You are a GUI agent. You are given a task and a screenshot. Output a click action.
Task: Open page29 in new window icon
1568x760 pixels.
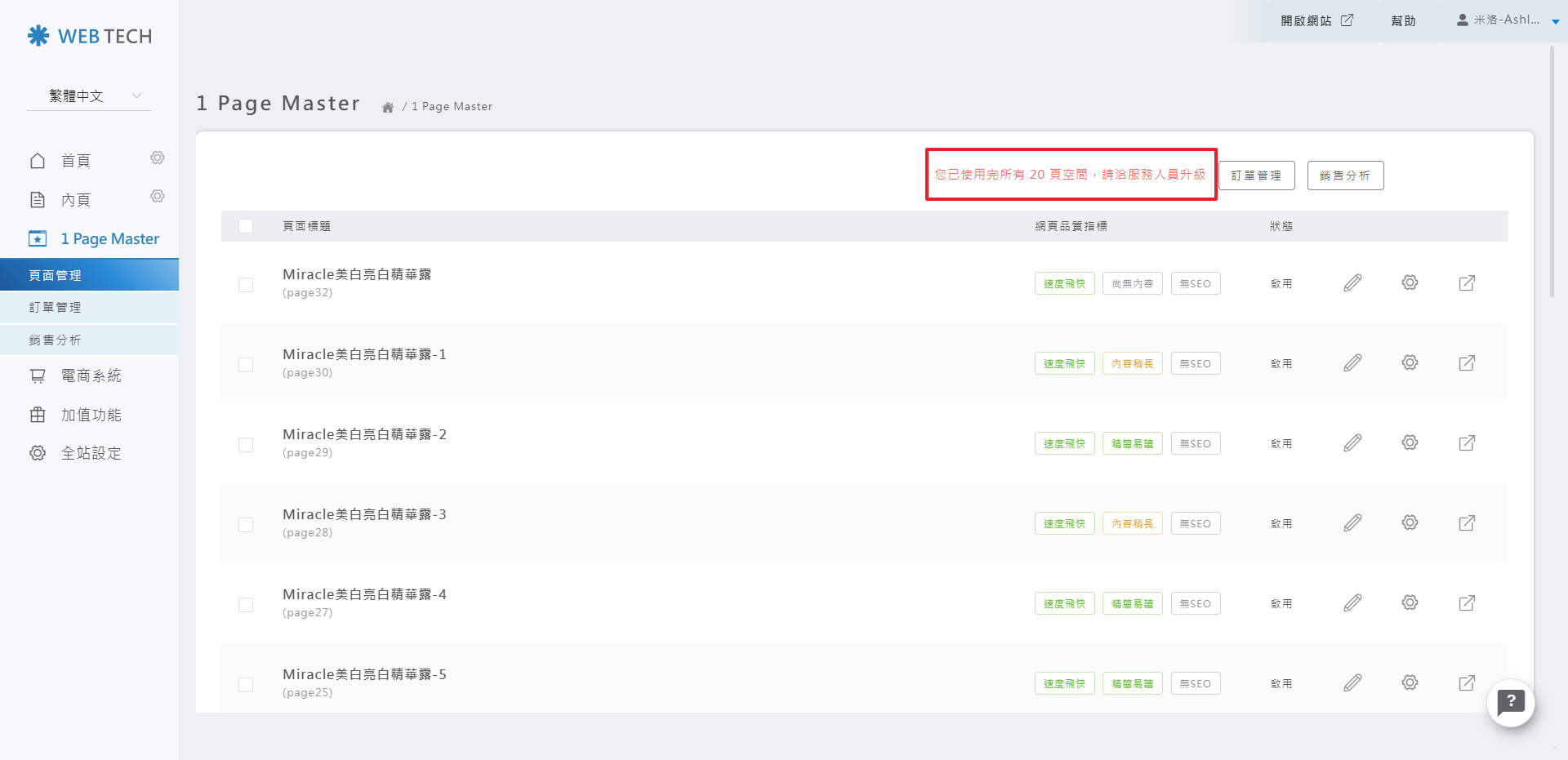[1467, 443]
